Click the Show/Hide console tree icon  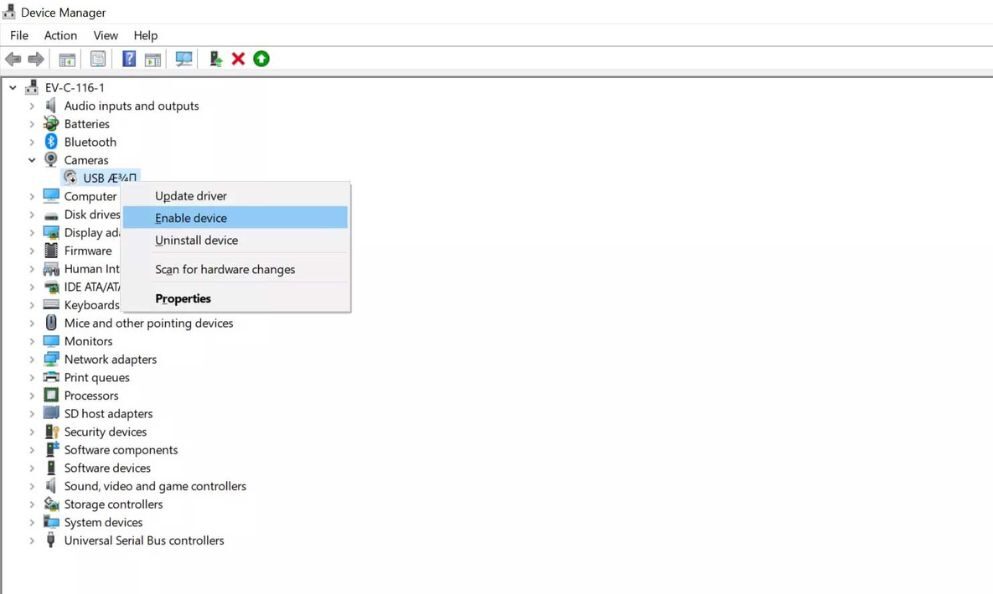pos(67,59)
